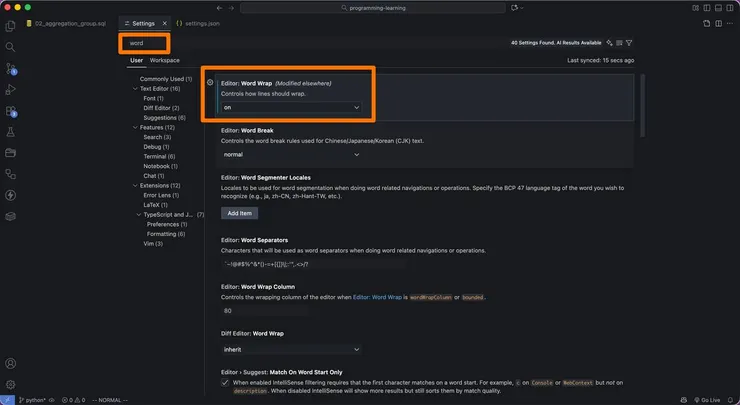Click the Last synced status text
740x405 pixels.
tap(600, 60)
